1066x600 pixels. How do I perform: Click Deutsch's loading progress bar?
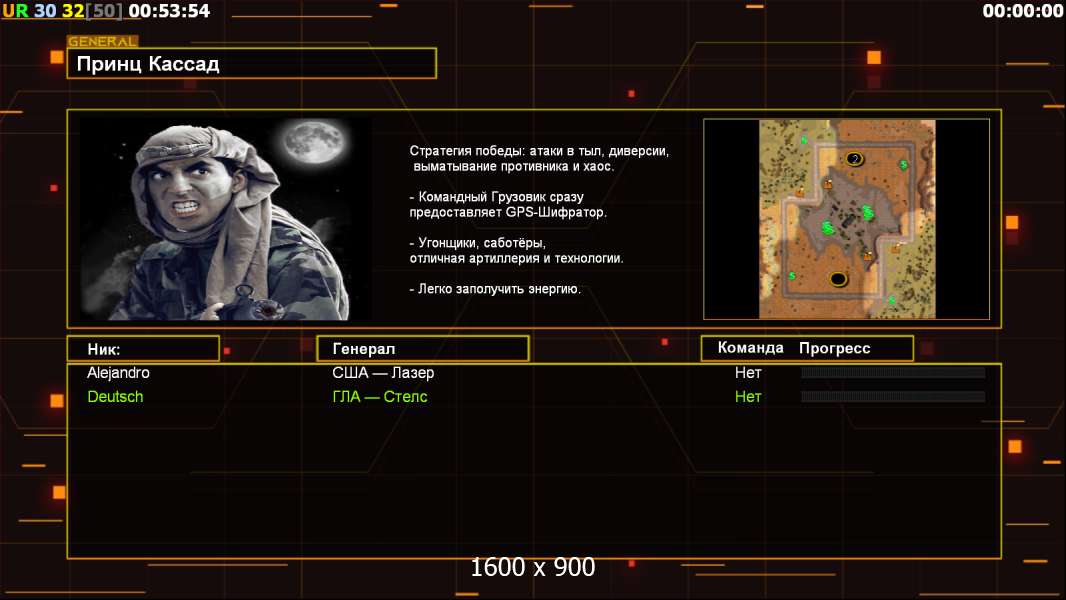(893, 396)
